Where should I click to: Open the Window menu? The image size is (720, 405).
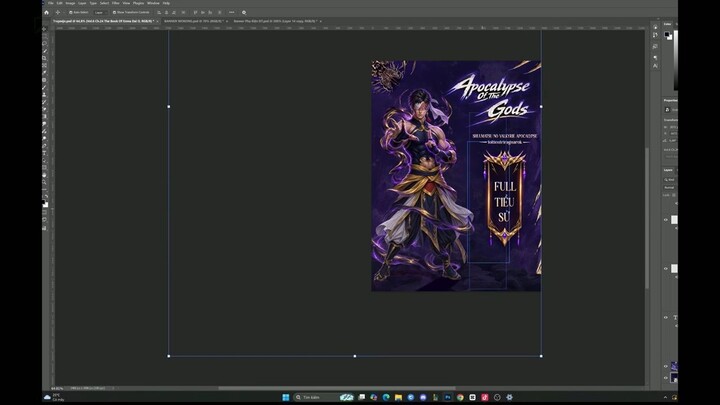153,3
